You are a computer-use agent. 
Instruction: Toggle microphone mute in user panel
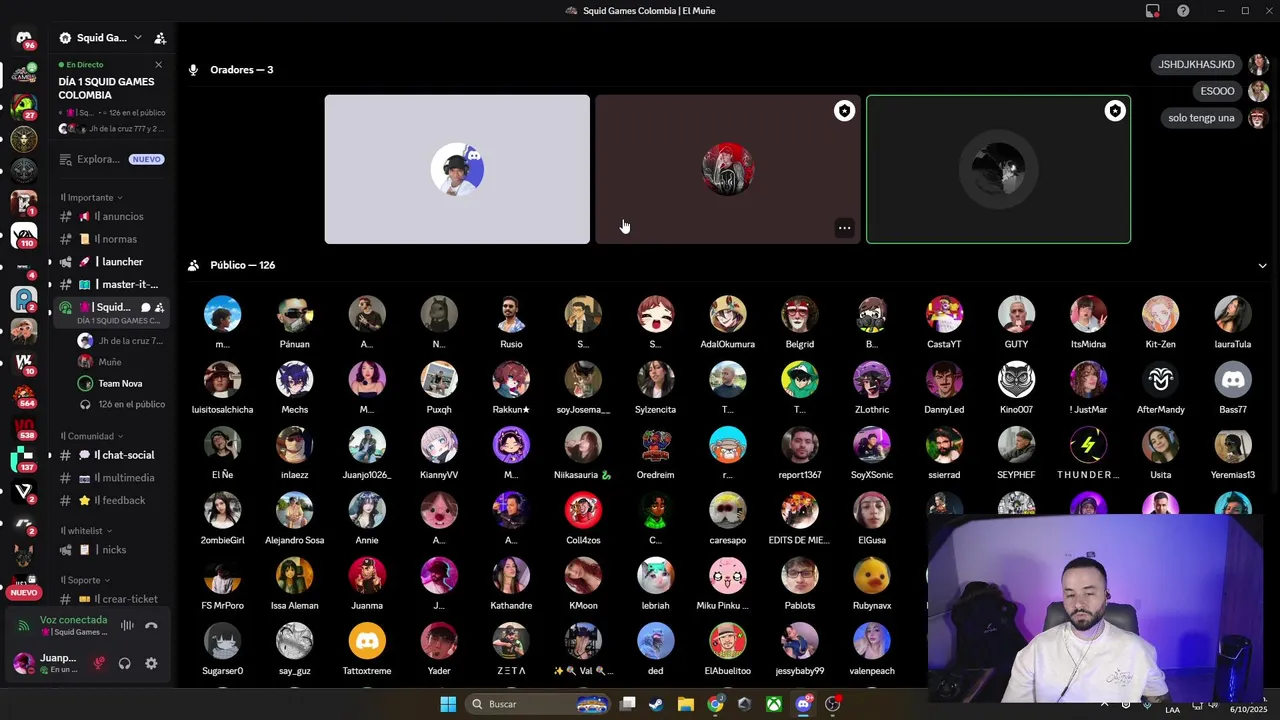click(99, 663)
